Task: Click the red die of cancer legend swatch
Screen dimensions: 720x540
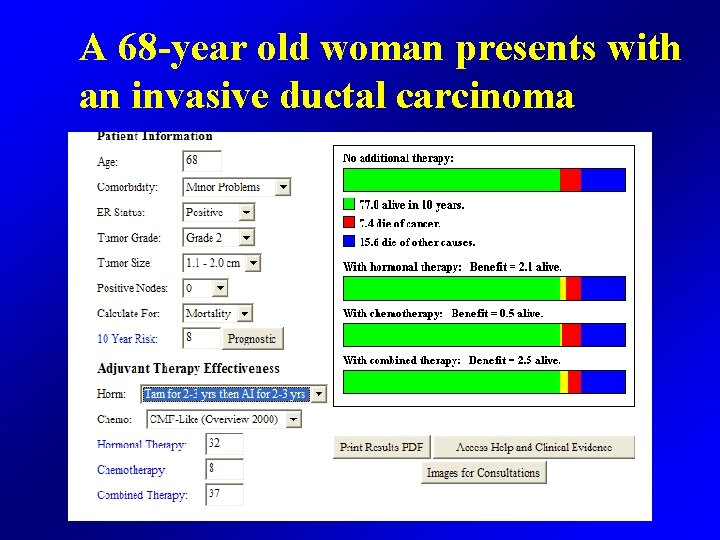Action: (349, 222)
